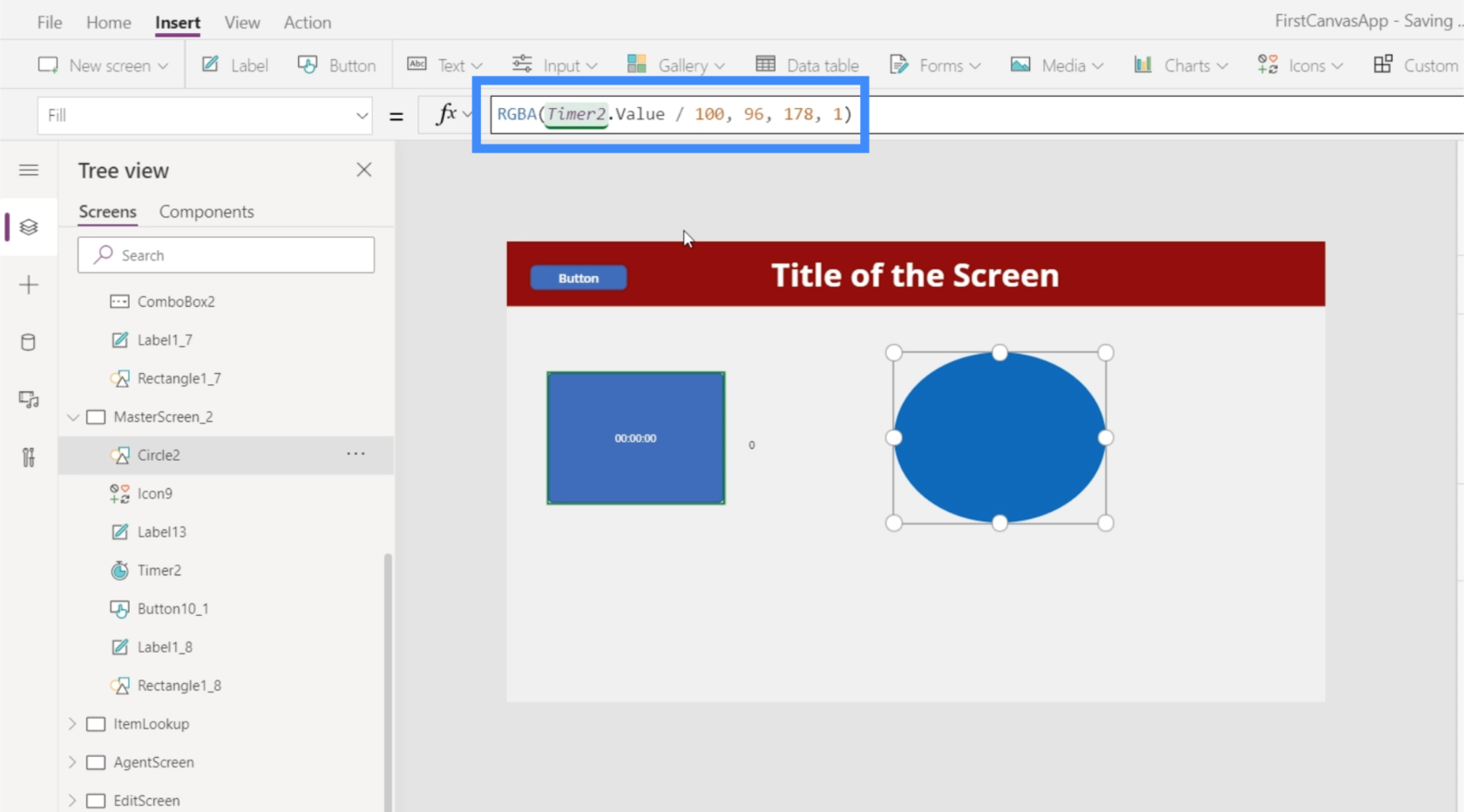
Task: Select Rectangle1_8 in tree view
Action: point(180,685)
